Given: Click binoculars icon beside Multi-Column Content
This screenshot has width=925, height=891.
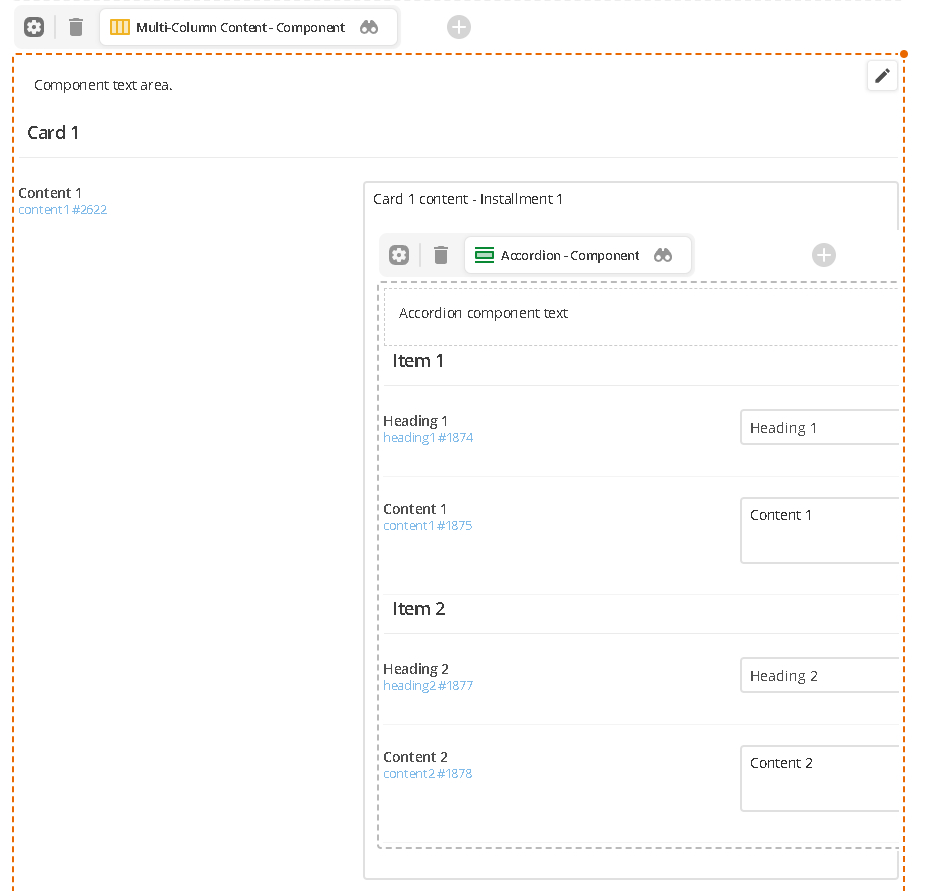Looking at the screenshot, I should 369,27.
